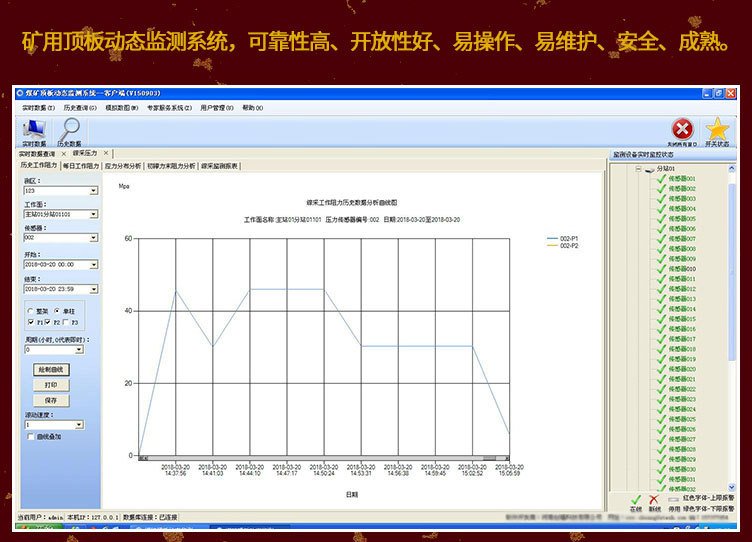752x542 pixels.
Task: Toggle the P1 checkbox
Action: 31,322
